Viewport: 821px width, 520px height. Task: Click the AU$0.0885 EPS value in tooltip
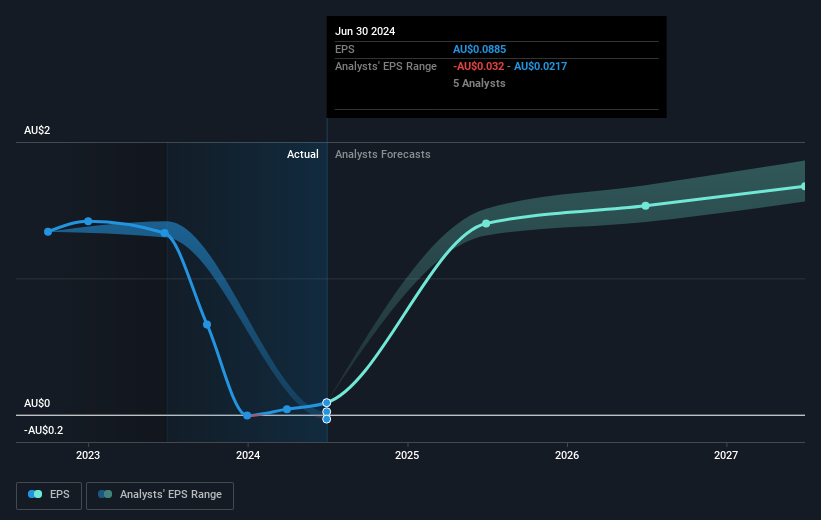tap(480, 49)
